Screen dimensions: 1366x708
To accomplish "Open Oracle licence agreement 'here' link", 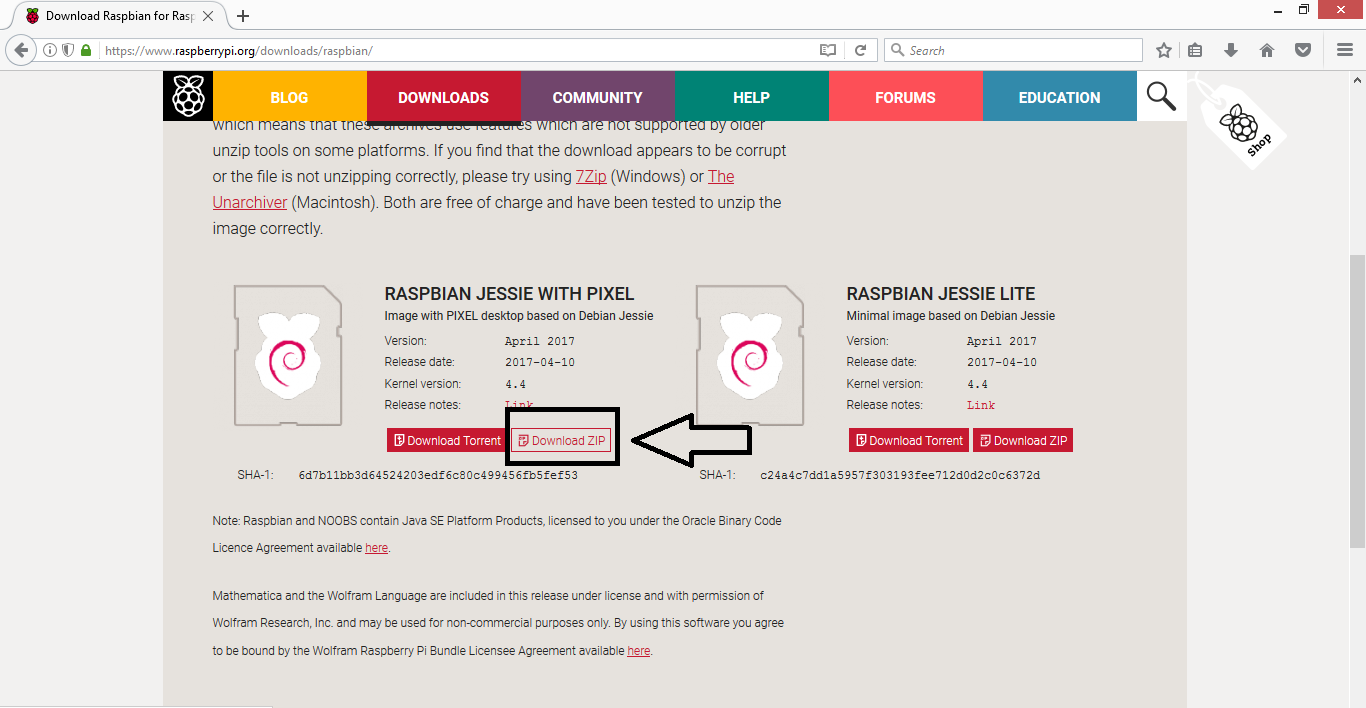I will point(376,548).
